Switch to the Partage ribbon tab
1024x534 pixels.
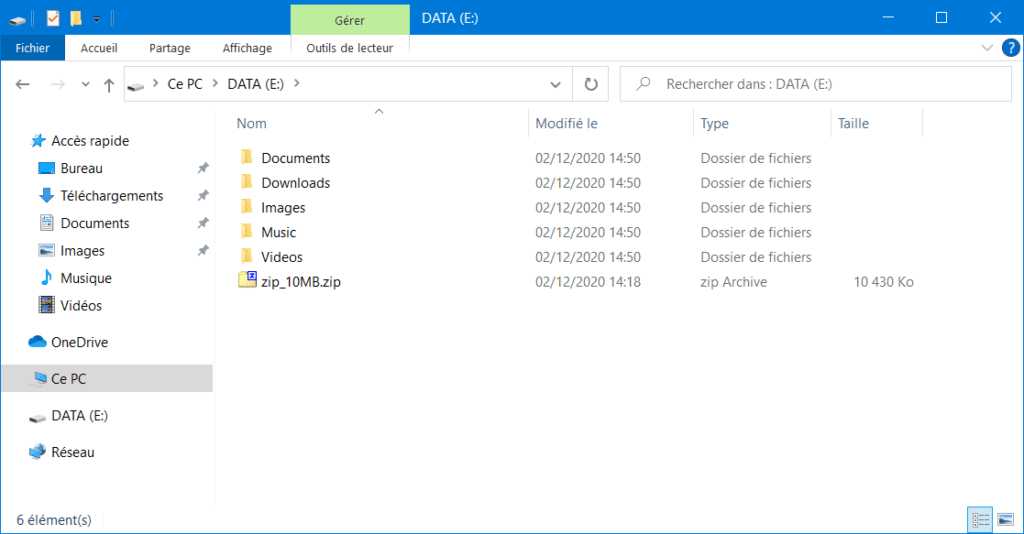click(170, 48)
